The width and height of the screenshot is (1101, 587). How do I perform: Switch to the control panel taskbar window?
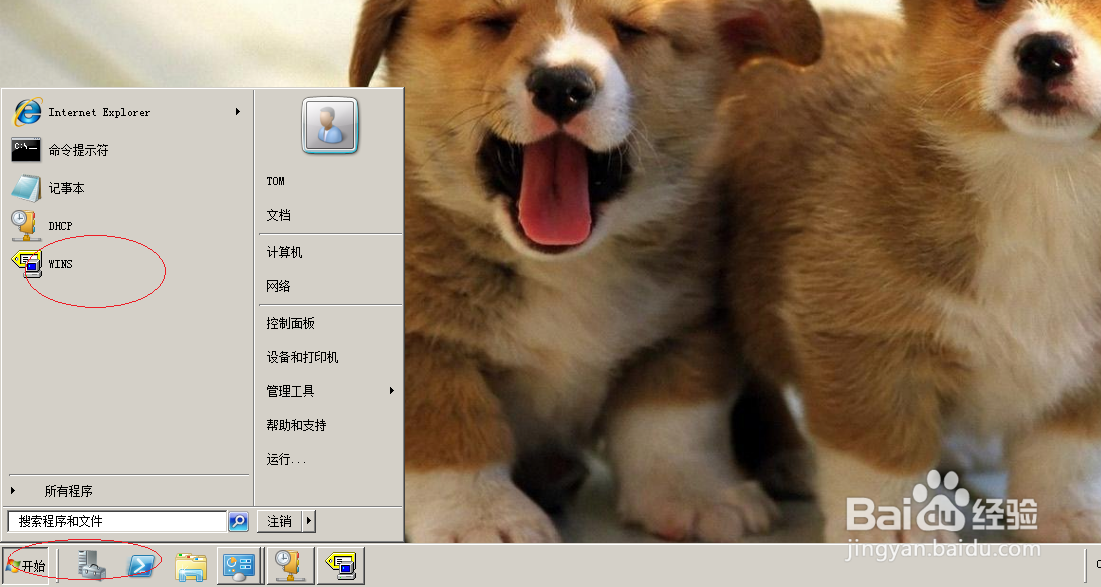pyautogui.click(x=239, y=566)
